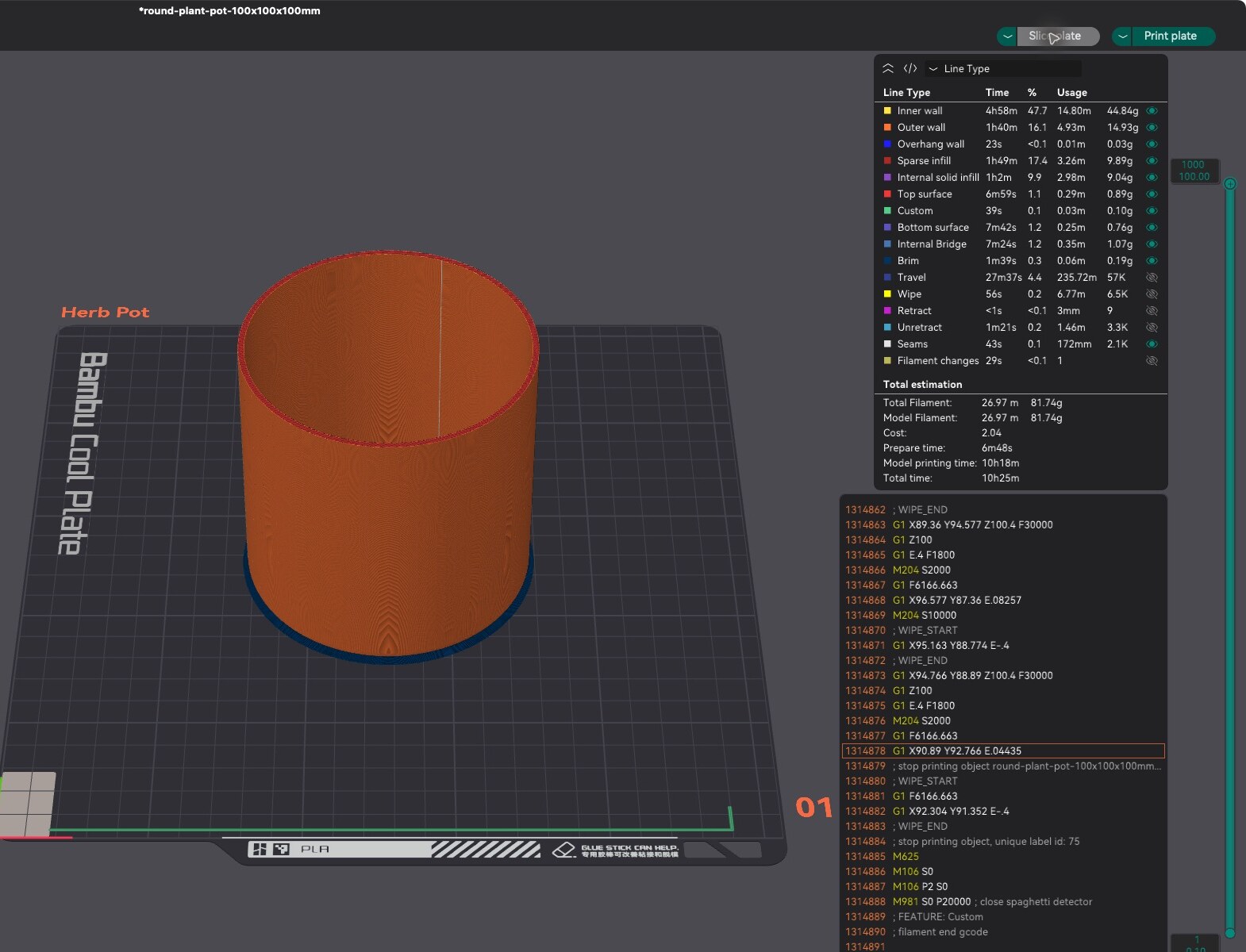1246x952 pixels.
Task: Show Wipe moves using its eye icon
Action: coord(1152,294)
